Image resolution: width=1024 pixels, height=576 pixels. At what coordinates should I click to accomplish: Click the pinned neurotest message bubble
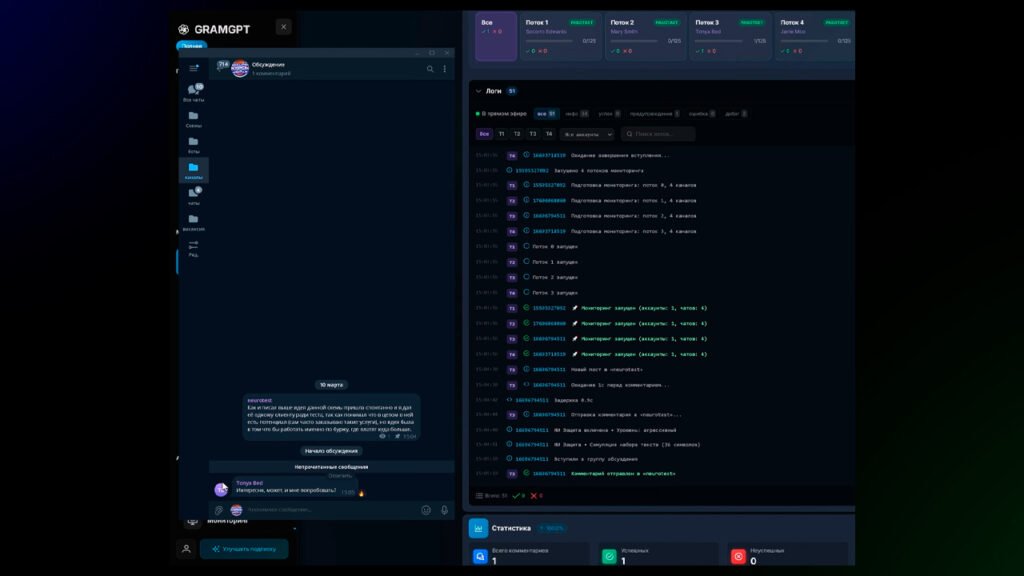(331, 417)
